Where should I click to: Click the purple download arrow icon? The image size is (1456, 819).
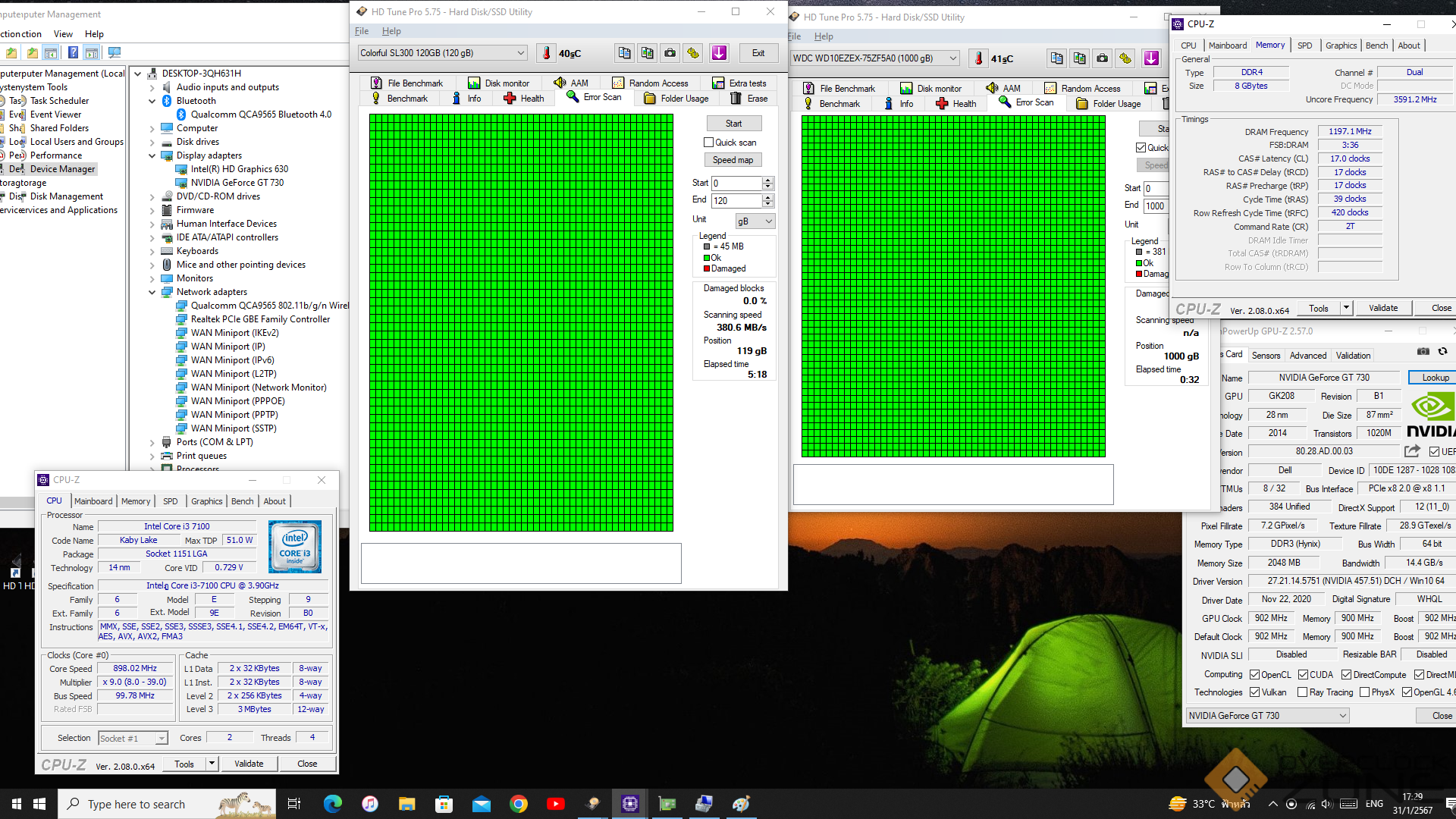[719, 53]
